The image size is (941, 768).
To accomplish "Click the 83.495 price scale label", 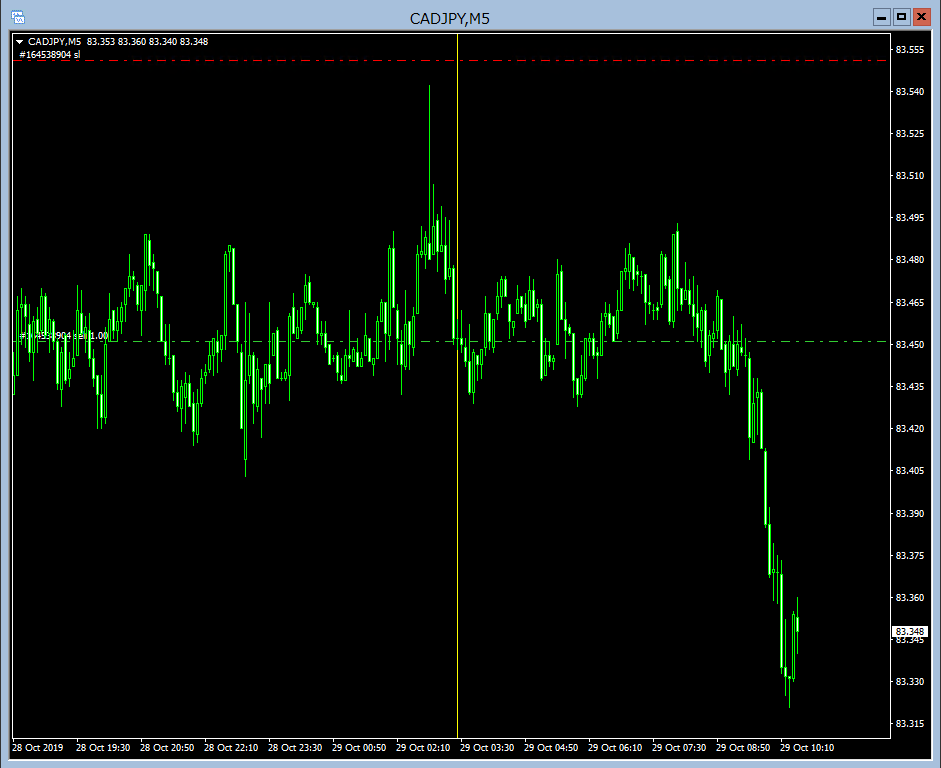I will [x=910, y=218].
